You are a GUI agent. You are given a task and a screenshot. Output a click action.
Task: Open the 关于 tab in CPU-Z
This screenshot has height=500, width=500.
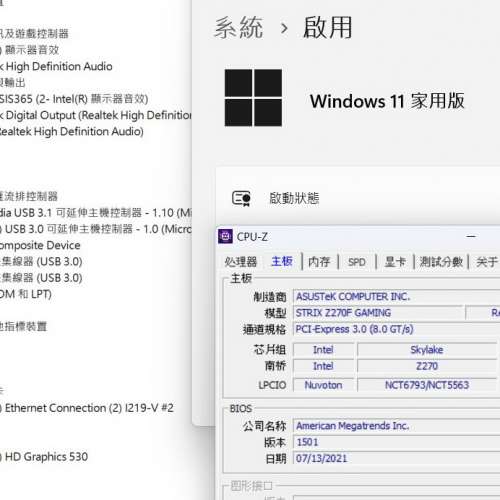[x=487, y=262]
